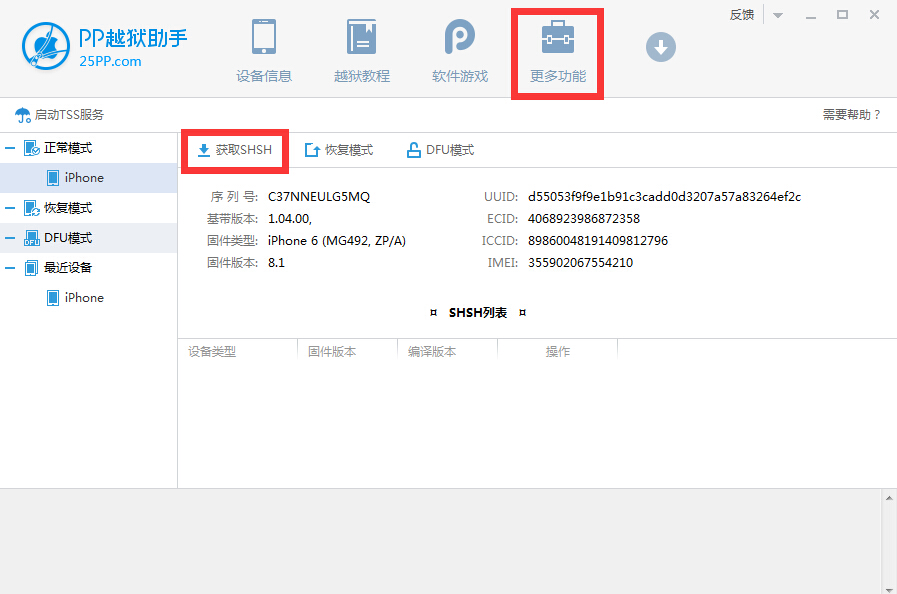Image resolution: width=897 pixels, height=594 pixels.
Task: Collapse the 最近设备 tree node
Action: pos(10,268)
